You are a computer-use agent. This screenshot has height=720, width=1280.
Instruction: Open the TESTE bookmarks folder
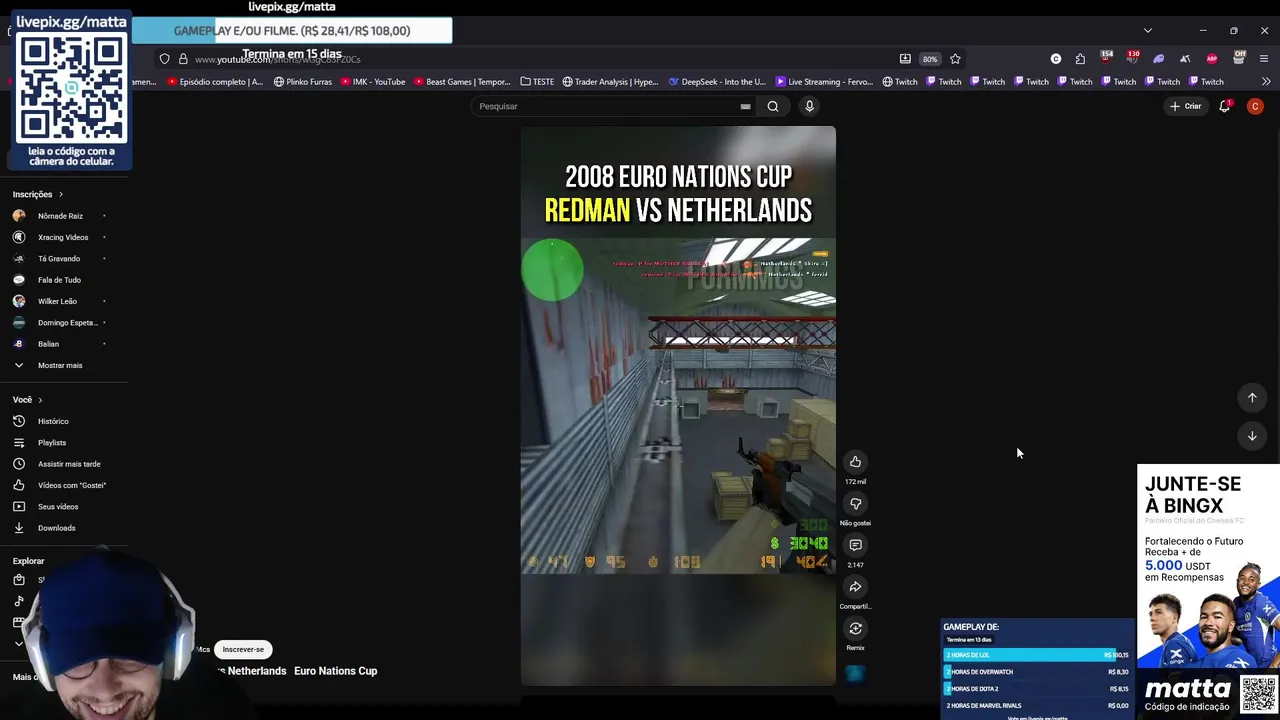(538, 82)
